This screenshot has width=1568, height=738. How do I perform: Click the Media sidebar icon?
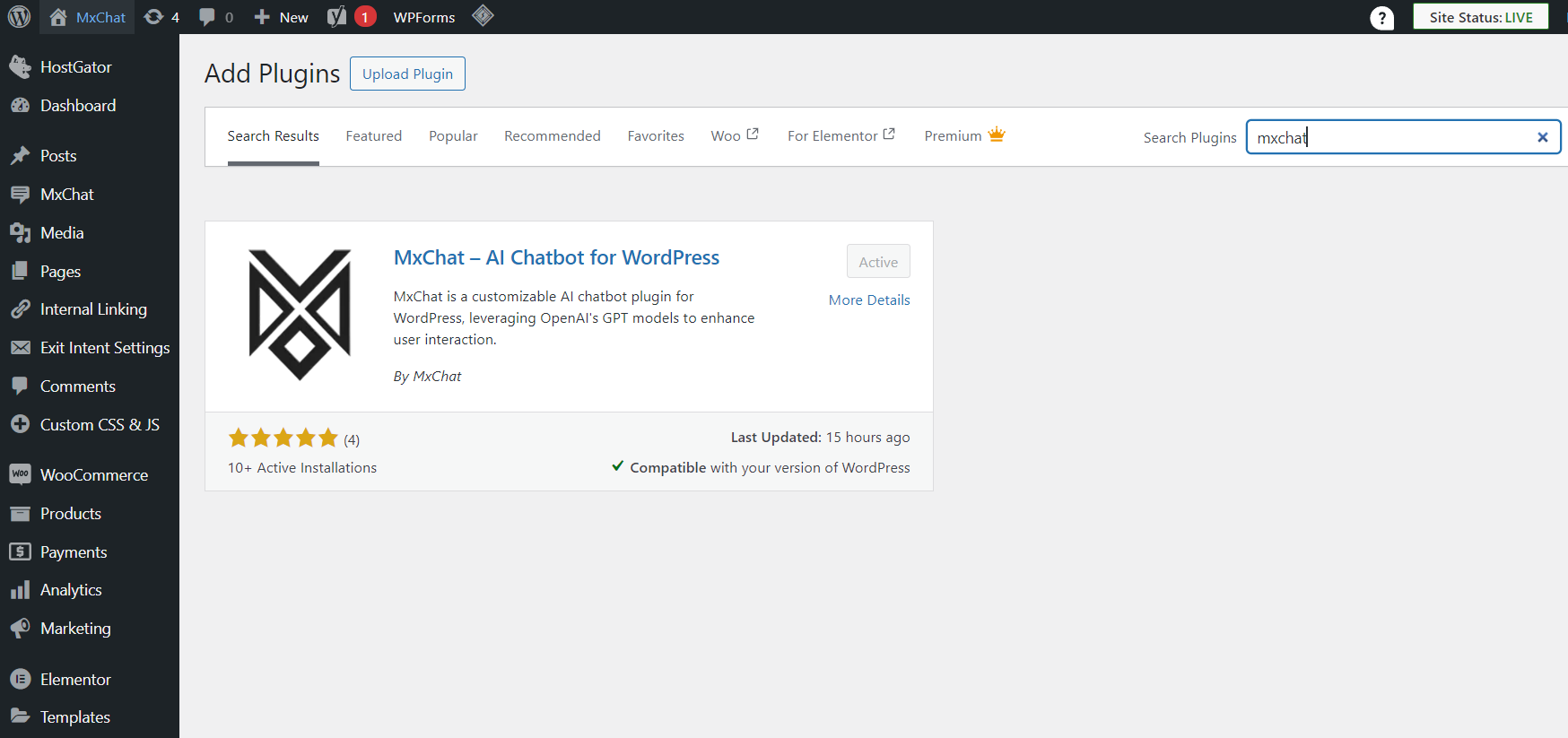click(20, 233)
